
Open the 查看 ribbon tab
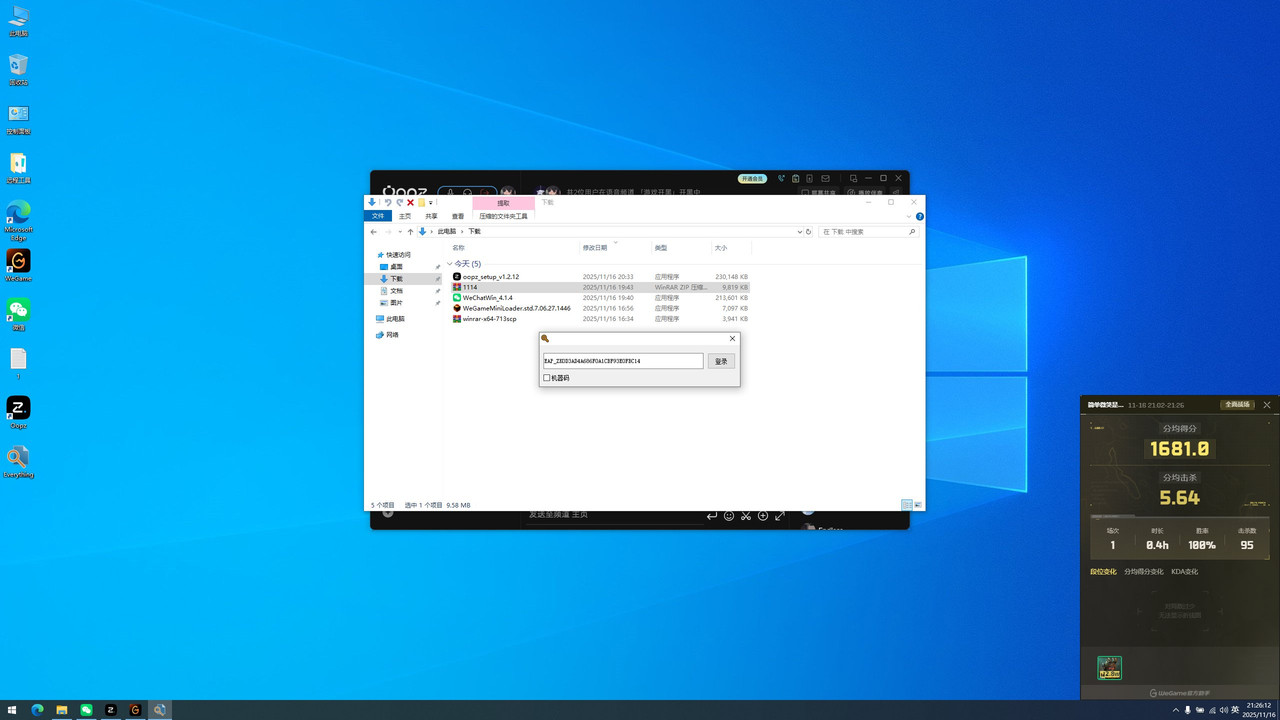click(458, 216)
